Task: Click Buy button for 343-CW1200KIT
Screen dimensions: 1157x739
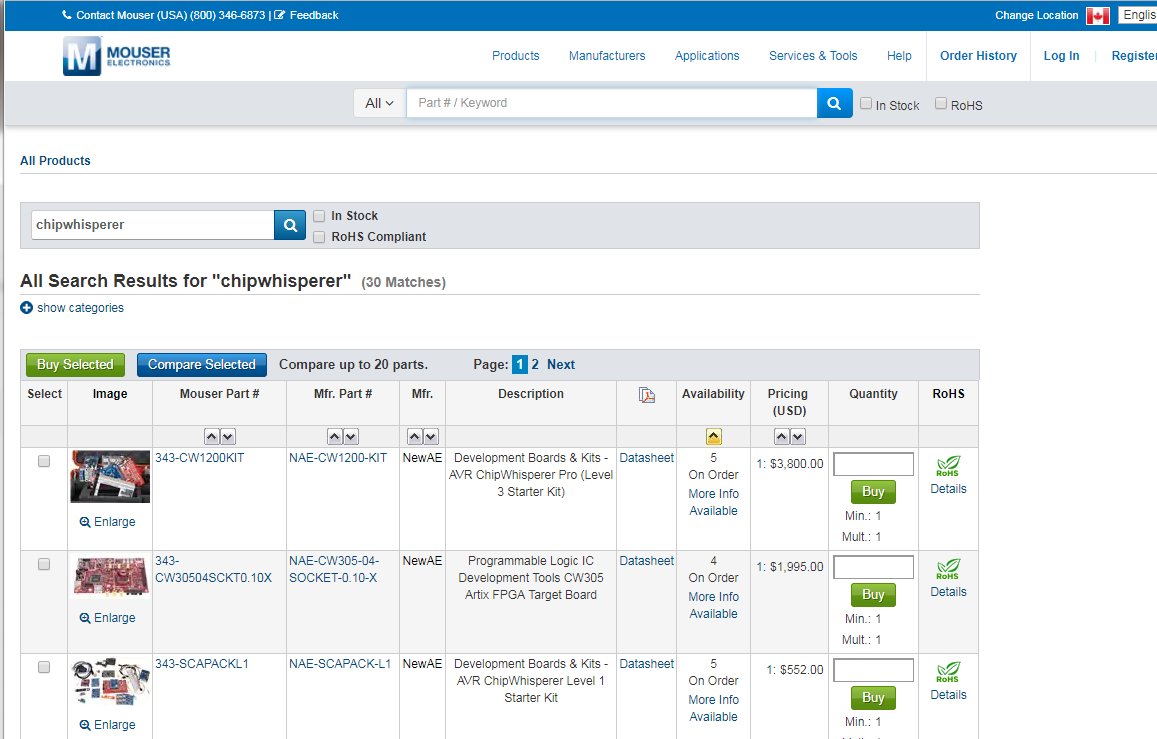Action: pos(873,492)
